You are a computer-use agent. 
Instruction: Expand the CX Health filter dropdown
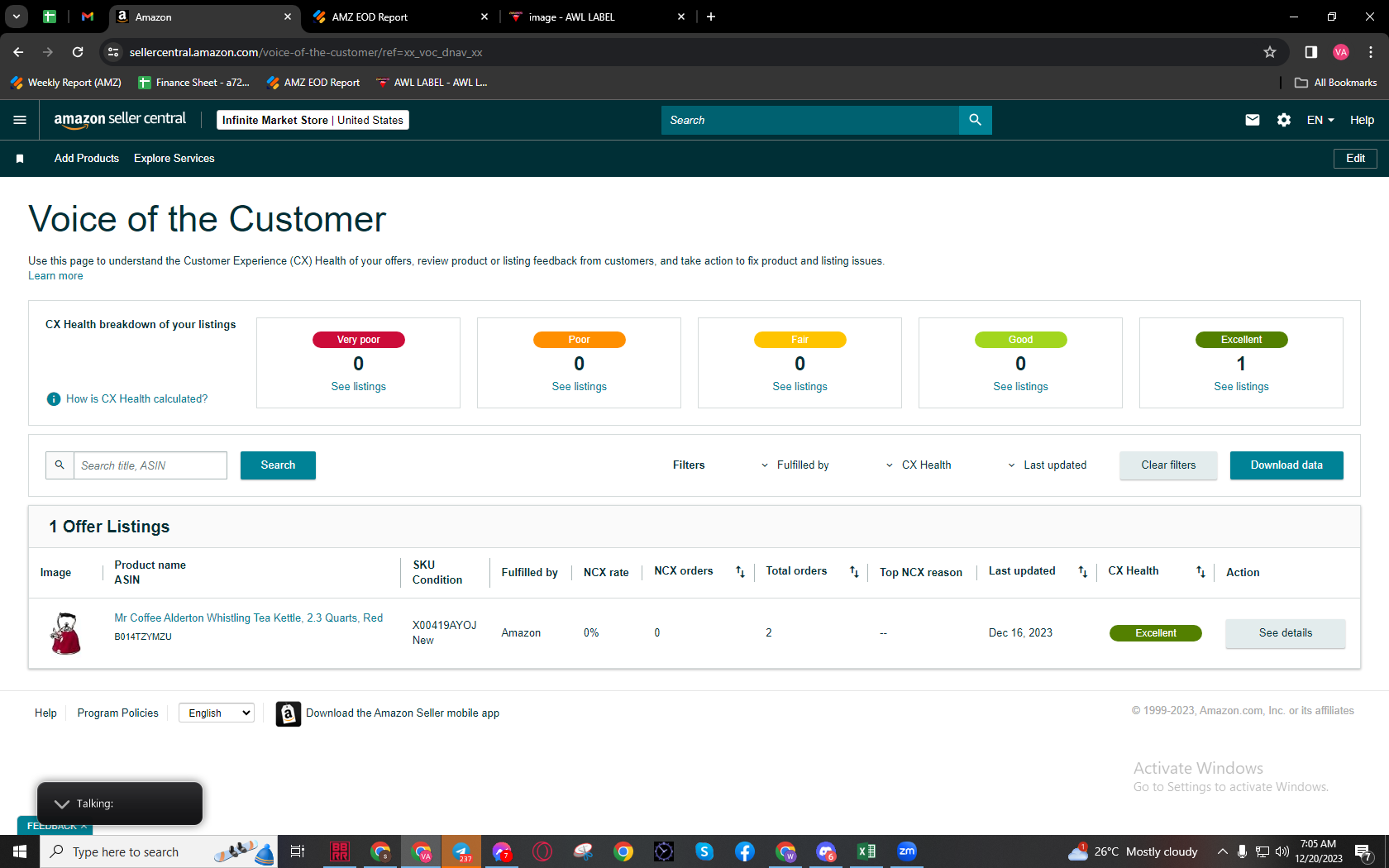coord(919,465)
